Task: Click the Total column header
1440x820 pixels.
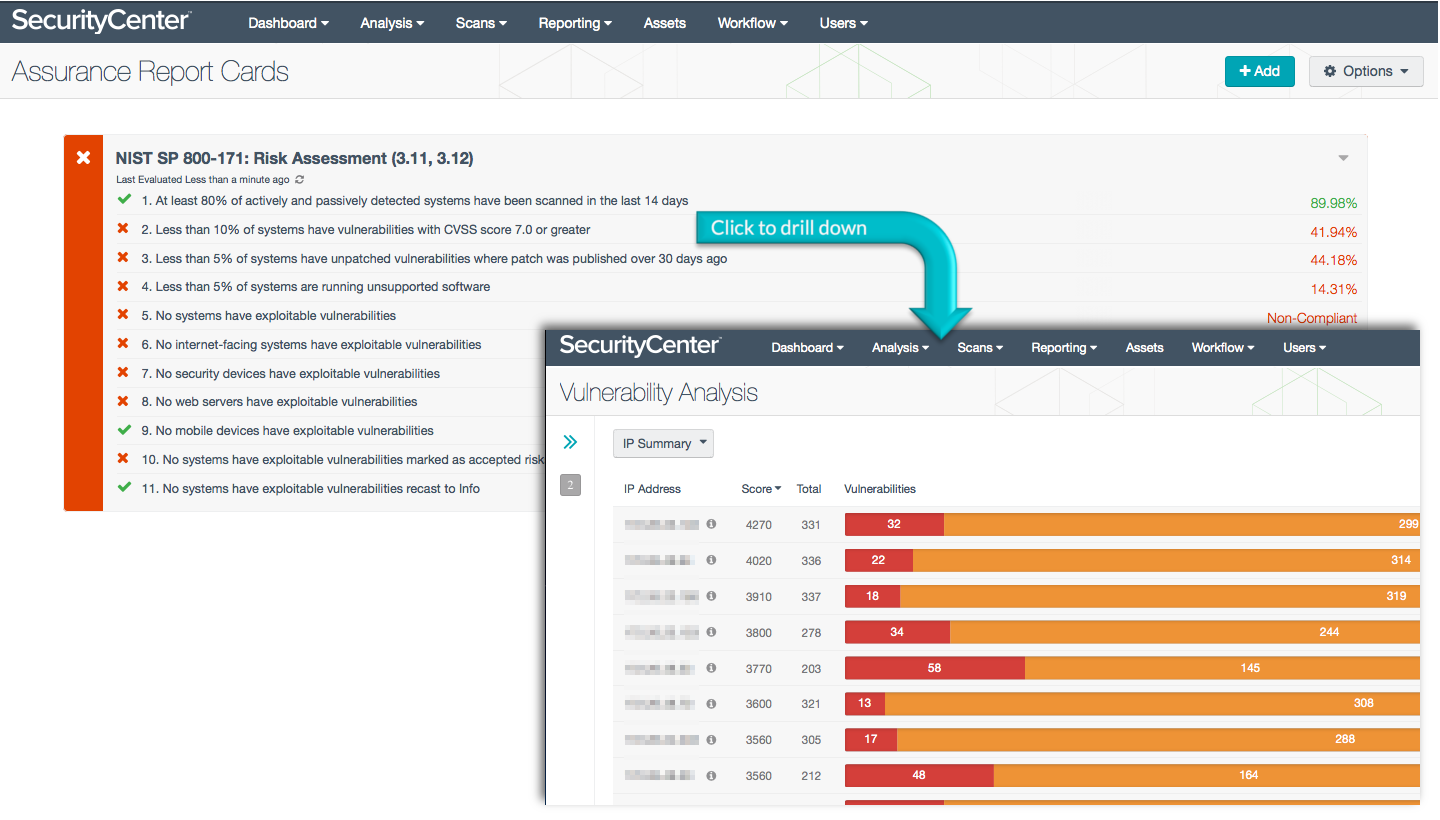Action: pos(809,489)
